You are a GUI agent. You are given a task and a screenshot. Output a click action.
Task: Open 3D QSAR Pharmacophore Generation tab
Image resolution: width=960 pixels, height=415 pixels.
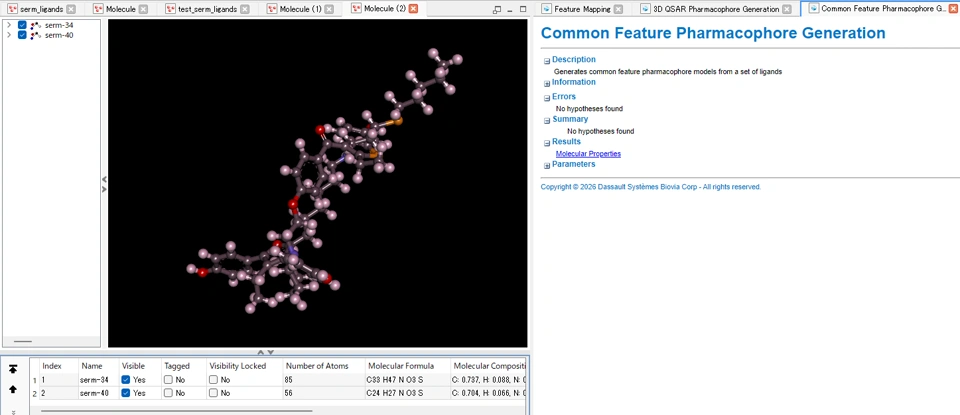coord(716,9)
